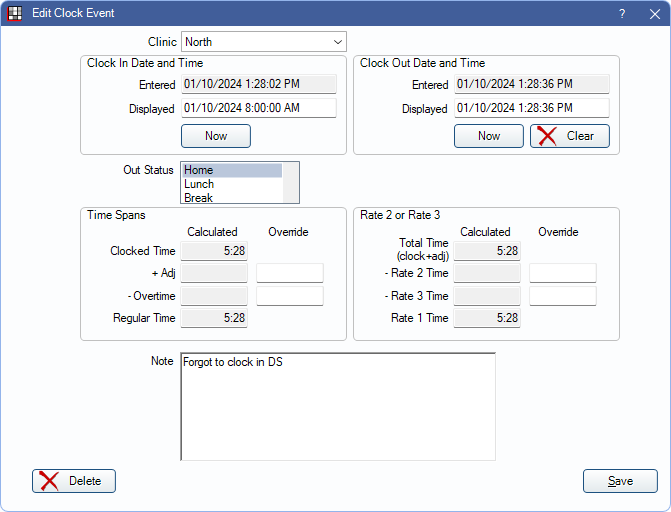Click inside the Note text box
671x512 pixels.
338,406
